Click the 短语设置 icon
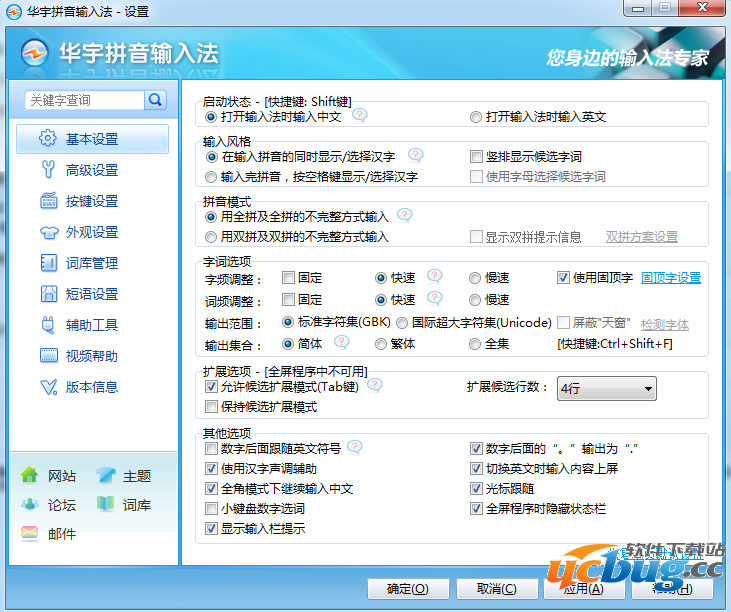 click(x=48, y=294)
